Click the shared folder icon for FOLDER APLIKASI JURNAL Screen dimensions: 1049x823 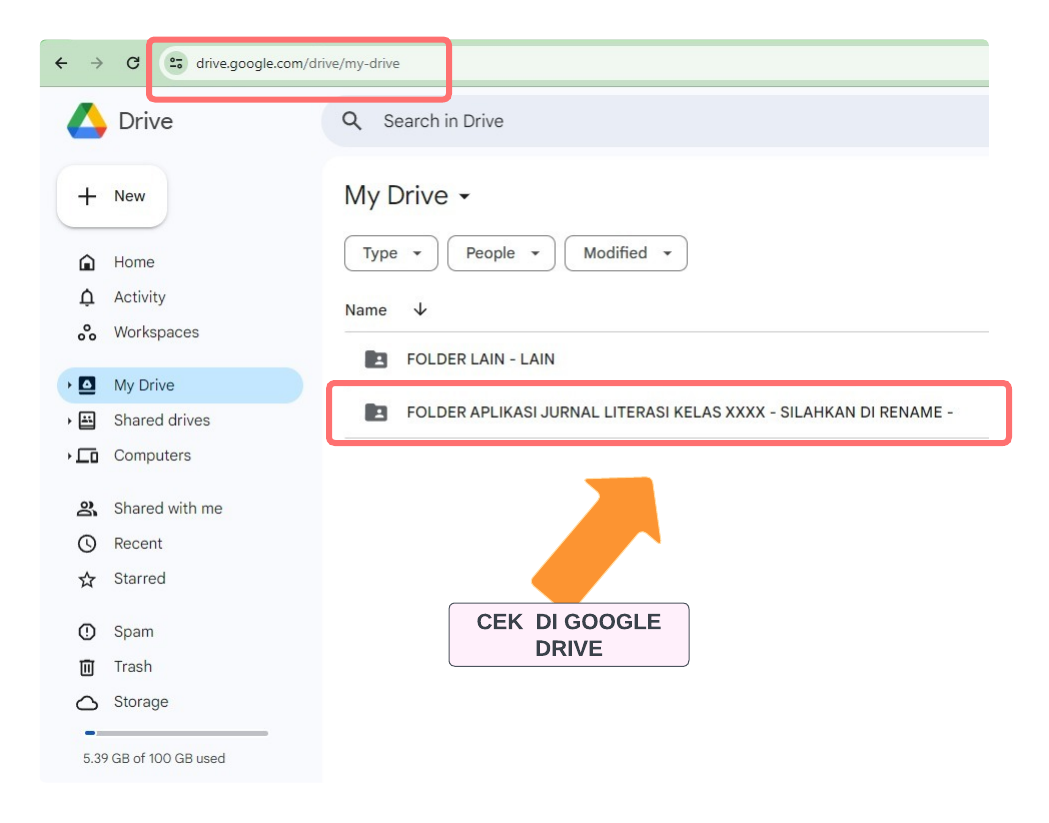pyautogui.click(x=376, y=412)
